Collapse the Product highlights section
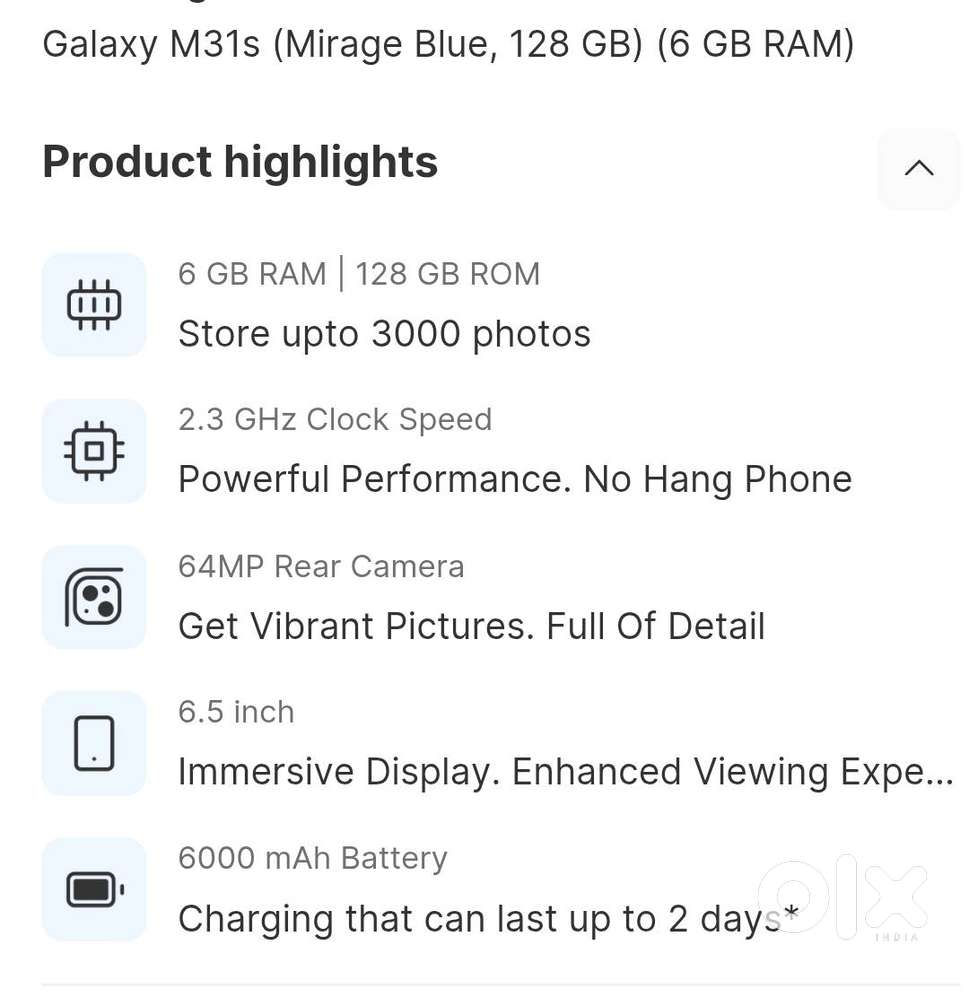Screen dimensions: 969x1000 click(918, 168)
